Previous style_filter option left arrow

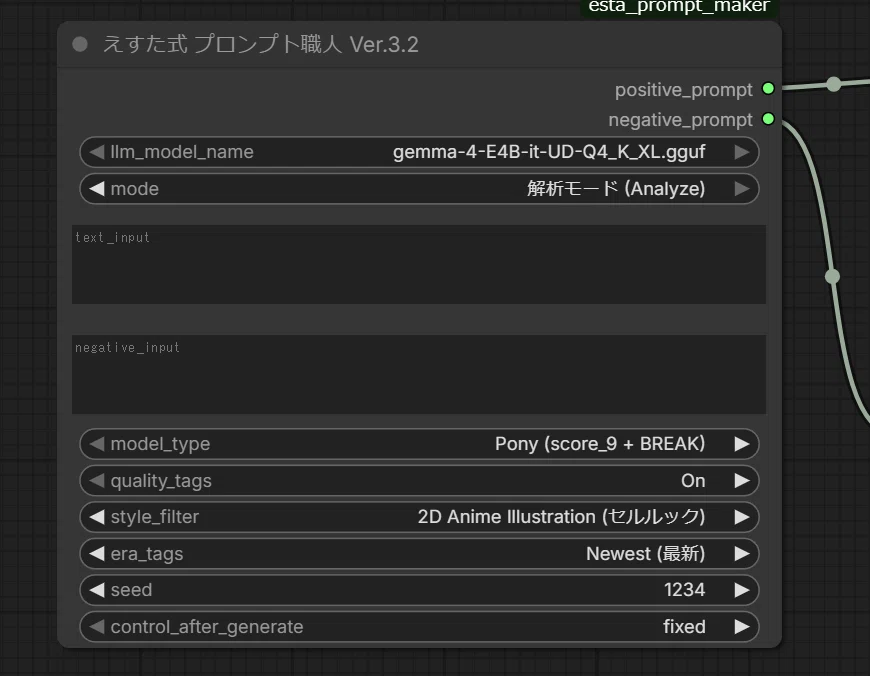pyautogui.click(x=97, y=517)
